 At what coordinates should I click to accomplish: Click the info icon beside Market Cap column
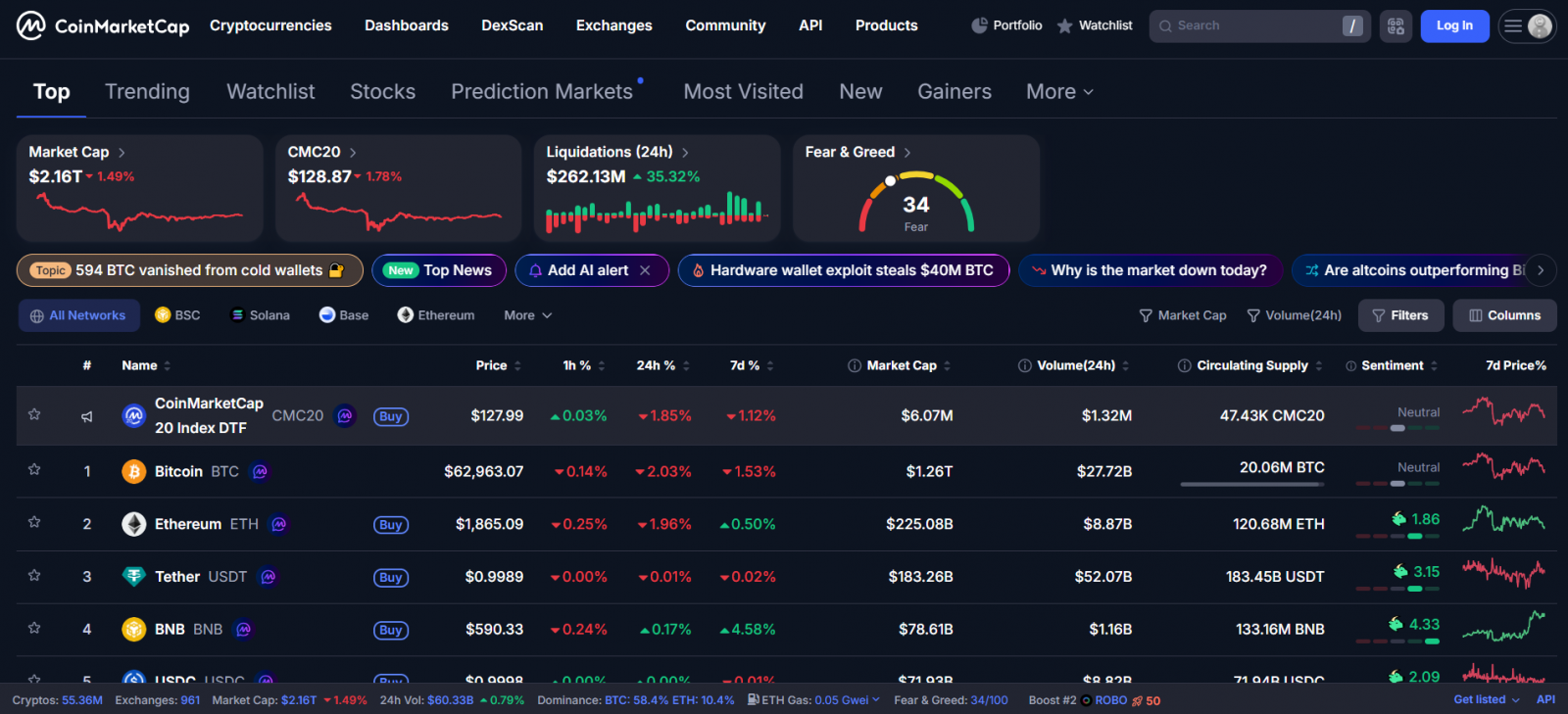855,366
